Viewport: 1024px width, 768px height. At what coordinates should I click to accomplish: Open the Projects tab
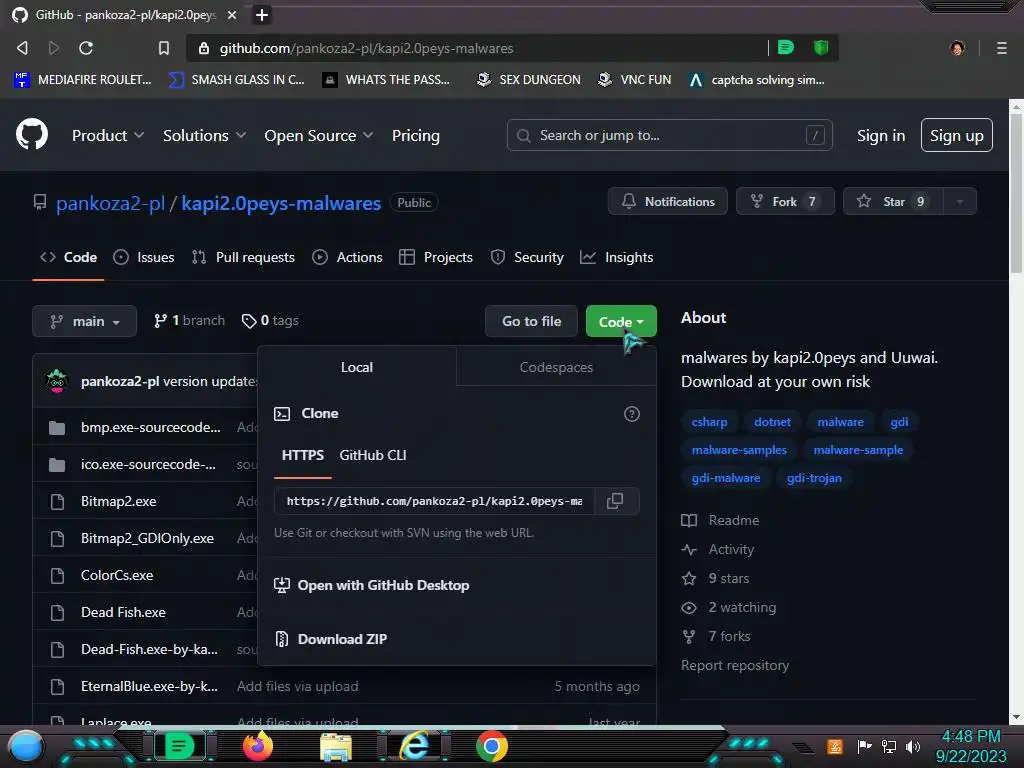click(436, 257)
